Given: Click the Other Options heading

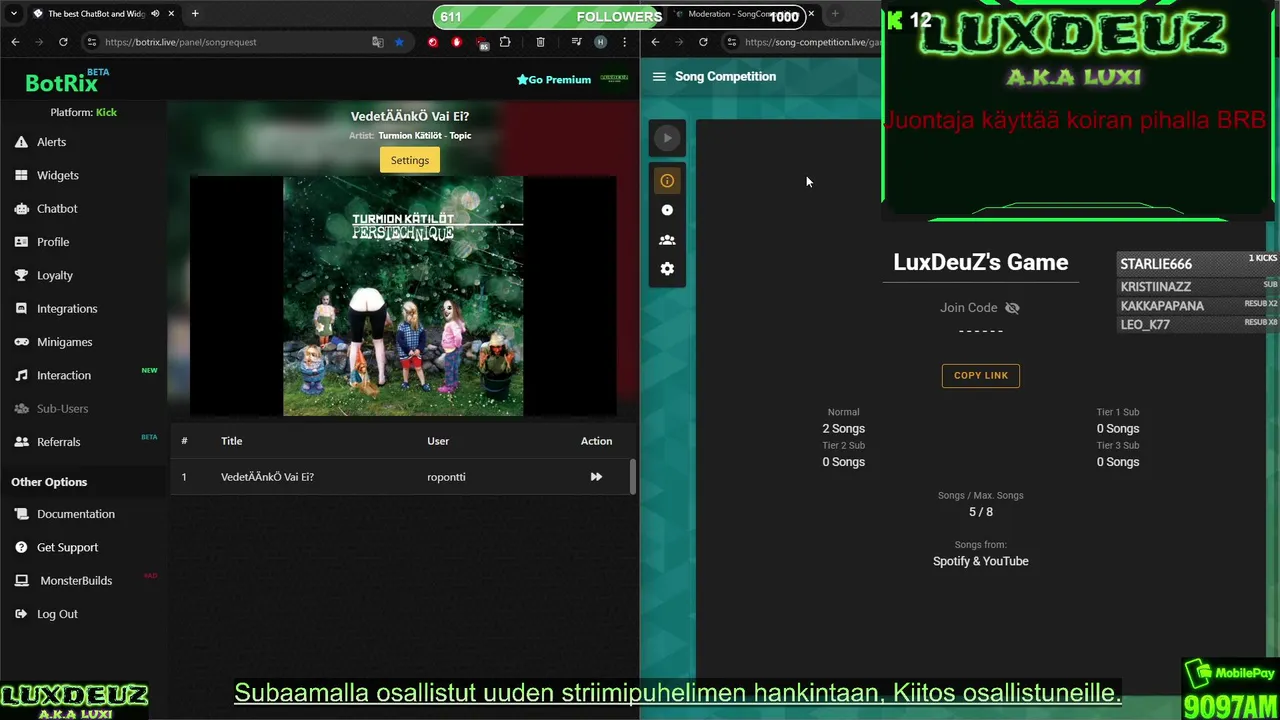Looking at the screenshot, I should (49, 482).
